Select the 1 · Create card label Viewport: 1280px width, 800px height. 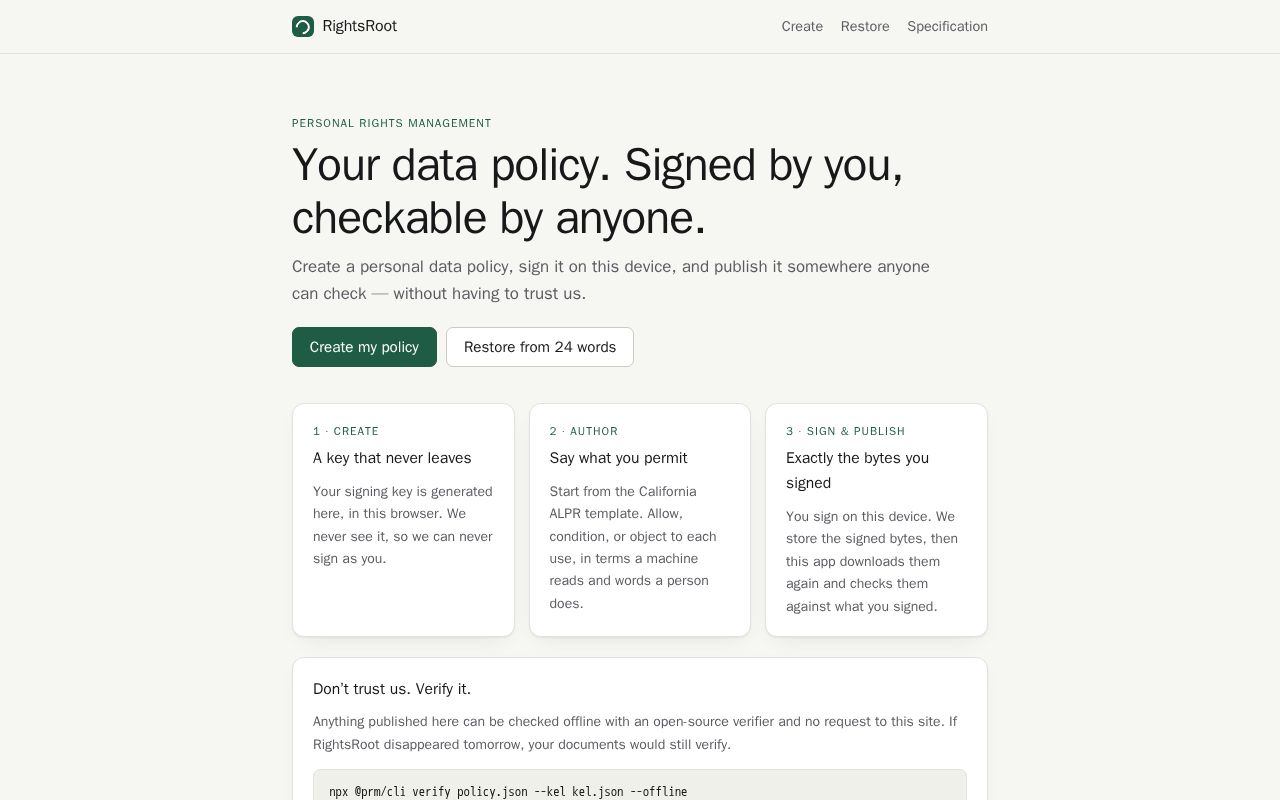[x=346, y=431]
